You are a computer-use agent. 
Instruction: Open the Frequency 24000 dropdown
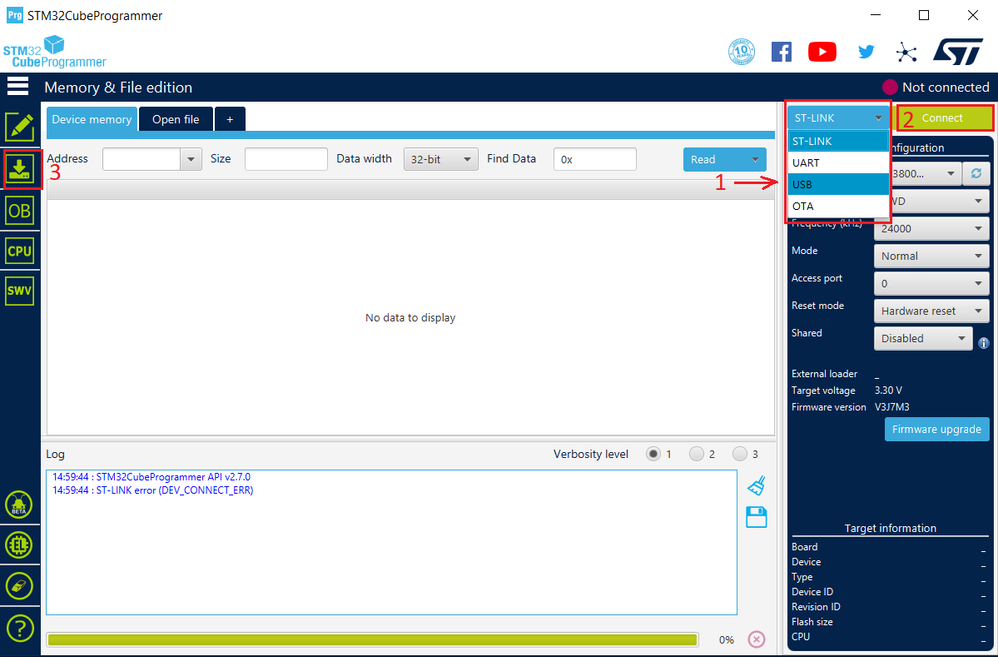point(932,229)
